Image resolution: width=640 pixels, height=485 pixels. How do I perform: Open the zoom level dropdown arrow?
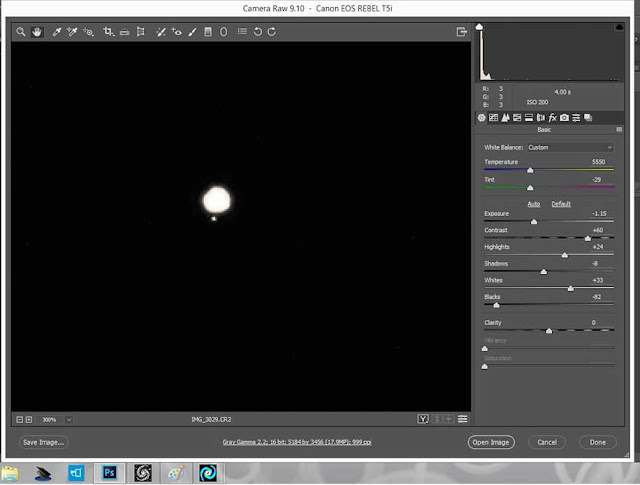(69, 419)
